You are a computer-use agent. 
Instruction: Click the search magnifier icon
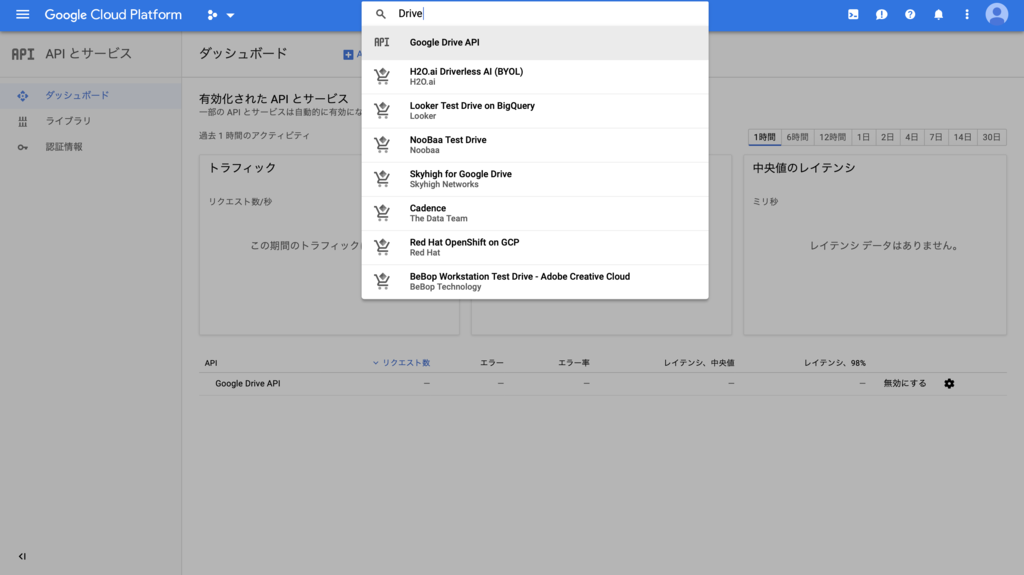point(381,14)
